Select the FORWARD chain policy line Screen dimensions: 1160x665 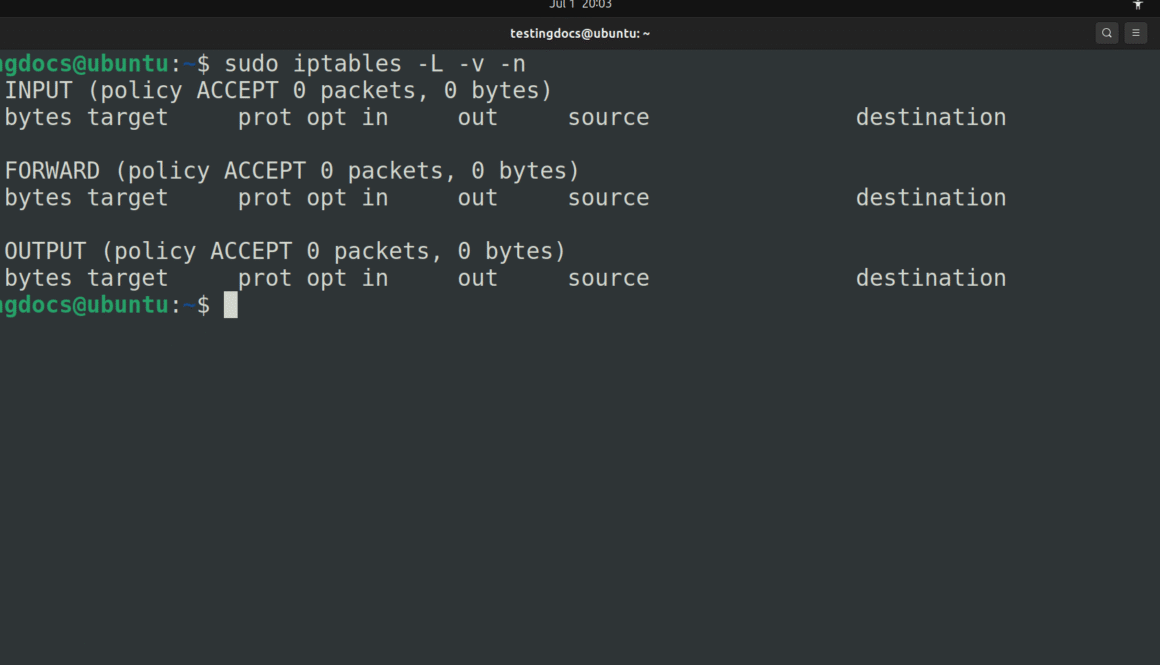click(x=292, y=171)
